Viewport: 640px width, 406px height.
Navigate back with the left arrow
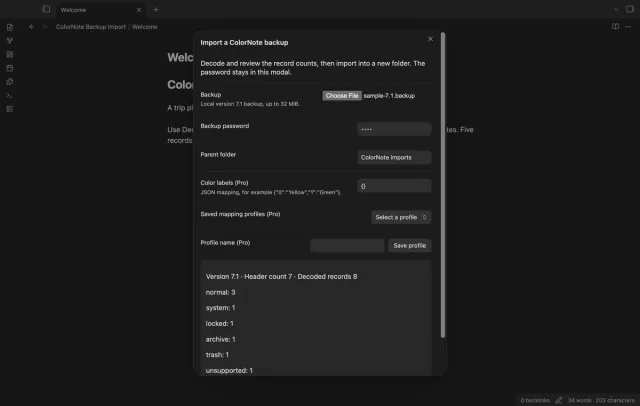(31, 27)
